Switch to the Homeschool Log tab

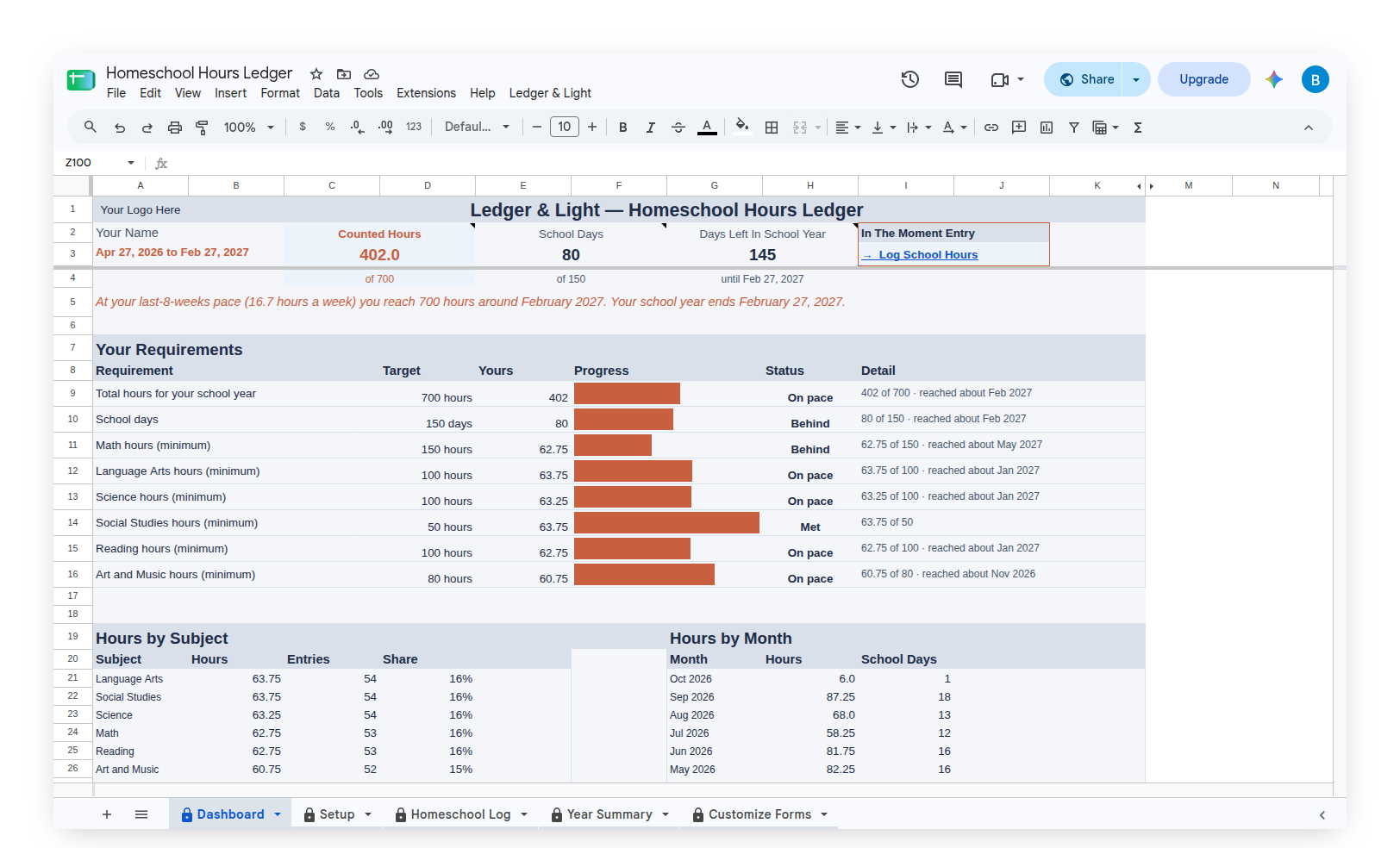click(x=461, y=814)
